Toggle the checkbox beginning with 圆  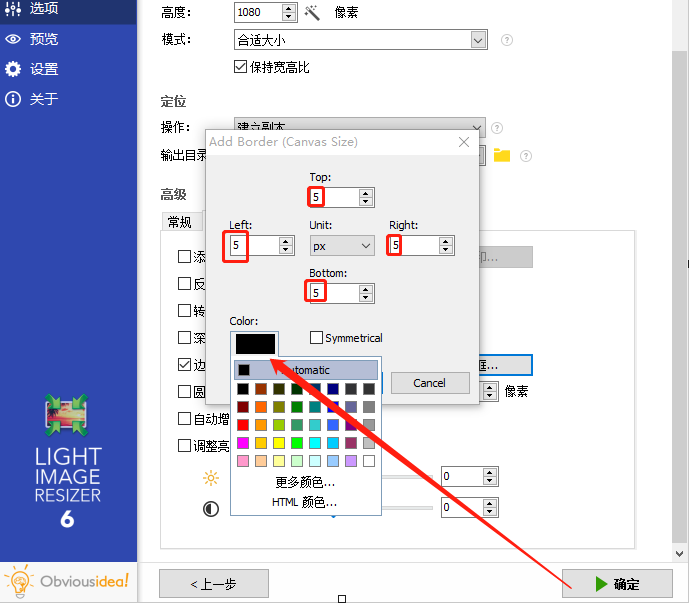click(x=184, y=392)
